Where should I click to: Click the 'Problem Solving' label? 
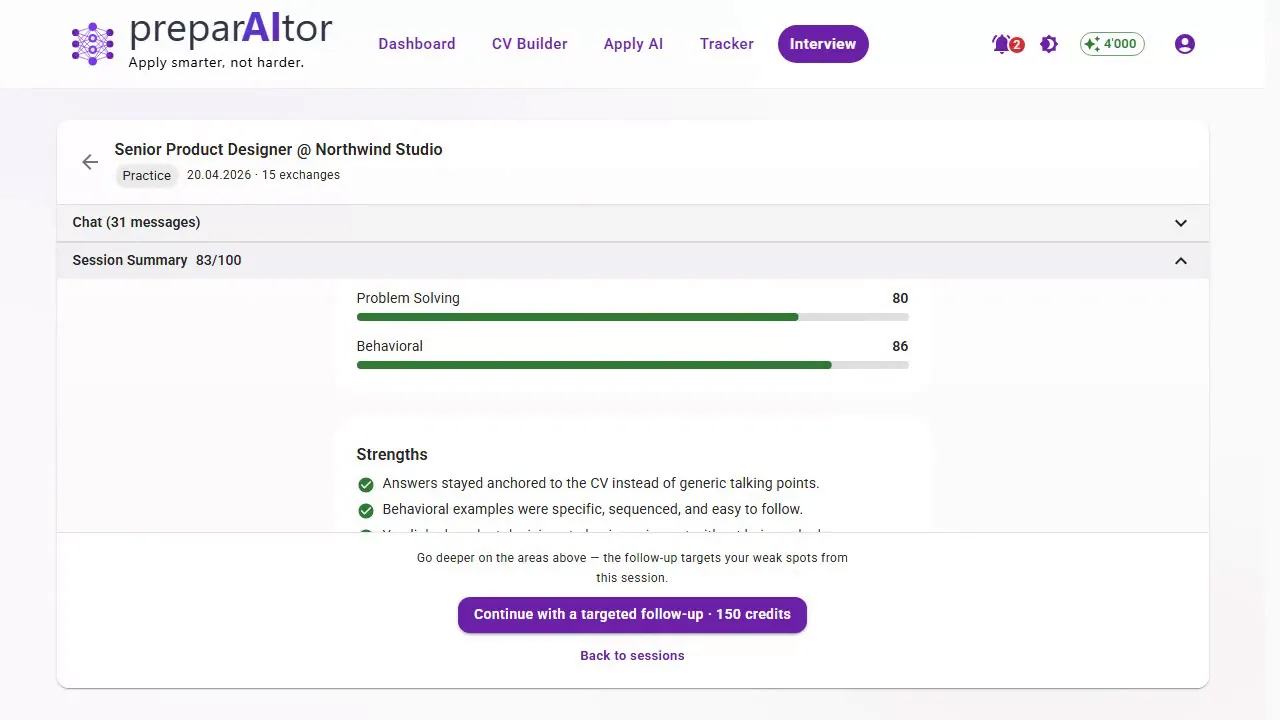tap(408, 298)
